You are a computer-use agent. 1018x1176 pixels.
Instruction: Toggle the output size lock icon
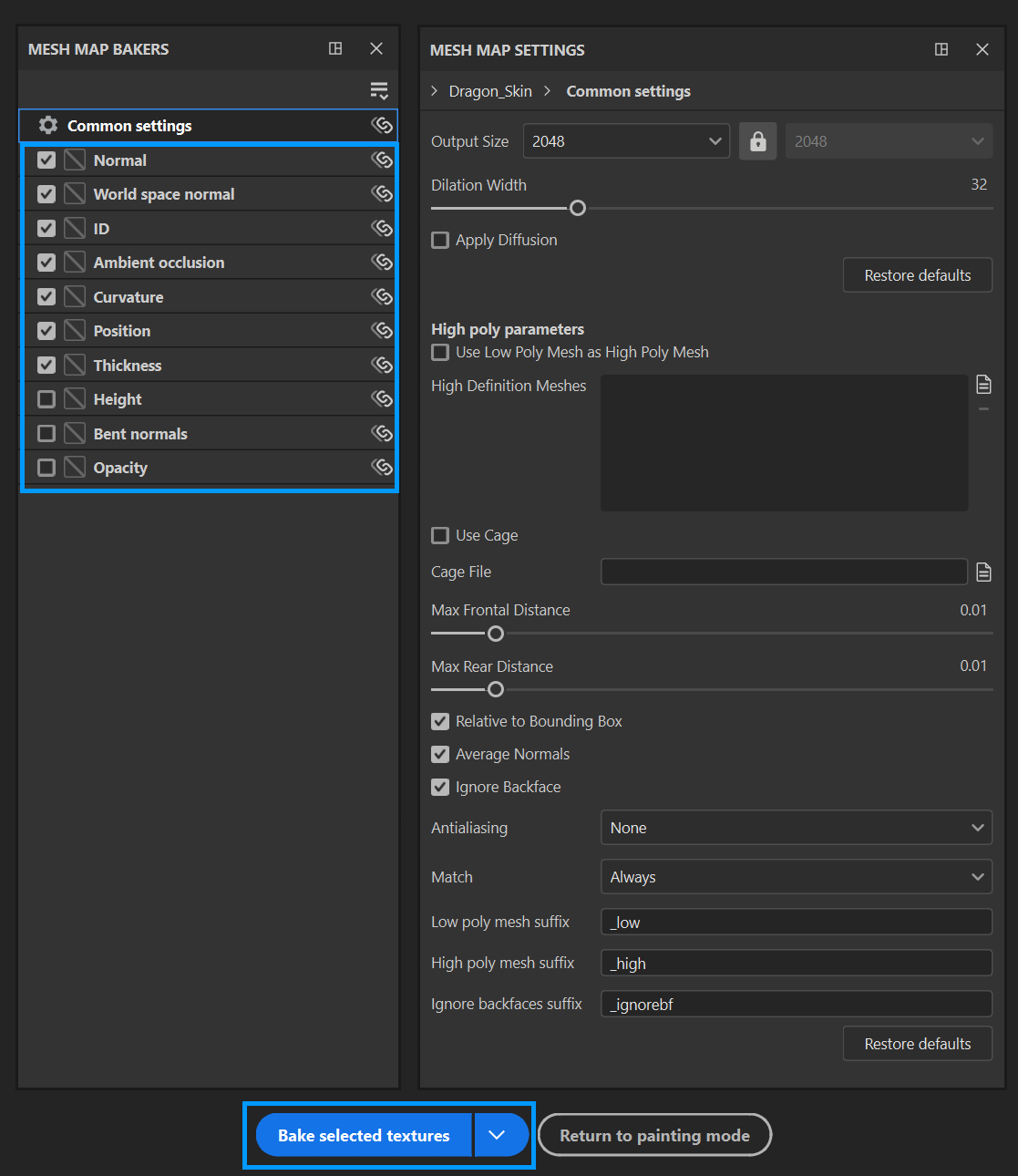tap(757, 141)
